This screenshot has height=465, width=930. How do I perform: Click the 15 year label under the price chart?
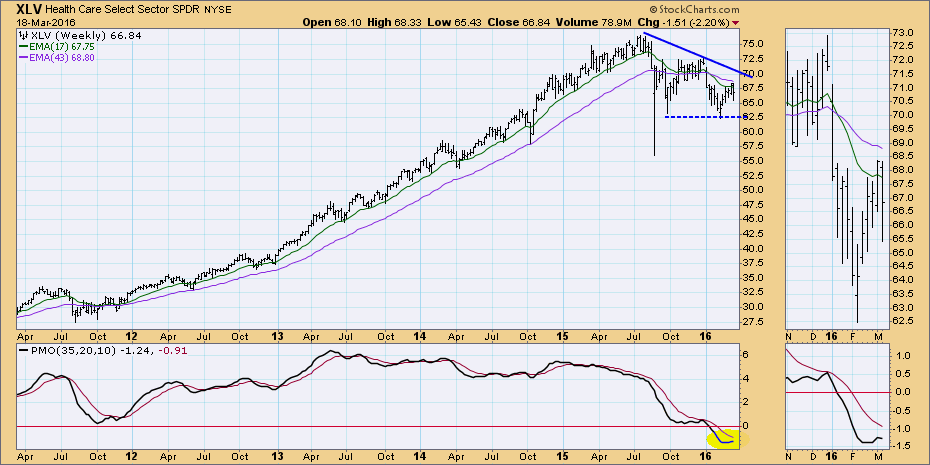[562, 335]
